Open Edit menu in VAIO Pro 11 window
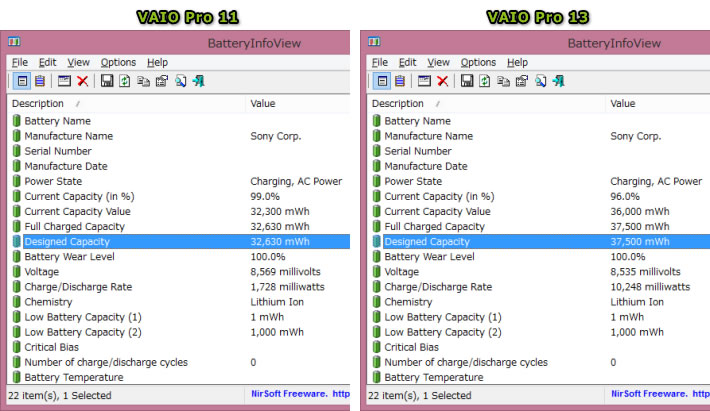The width and height of the screenshot is (710, 411). point(47,62)
